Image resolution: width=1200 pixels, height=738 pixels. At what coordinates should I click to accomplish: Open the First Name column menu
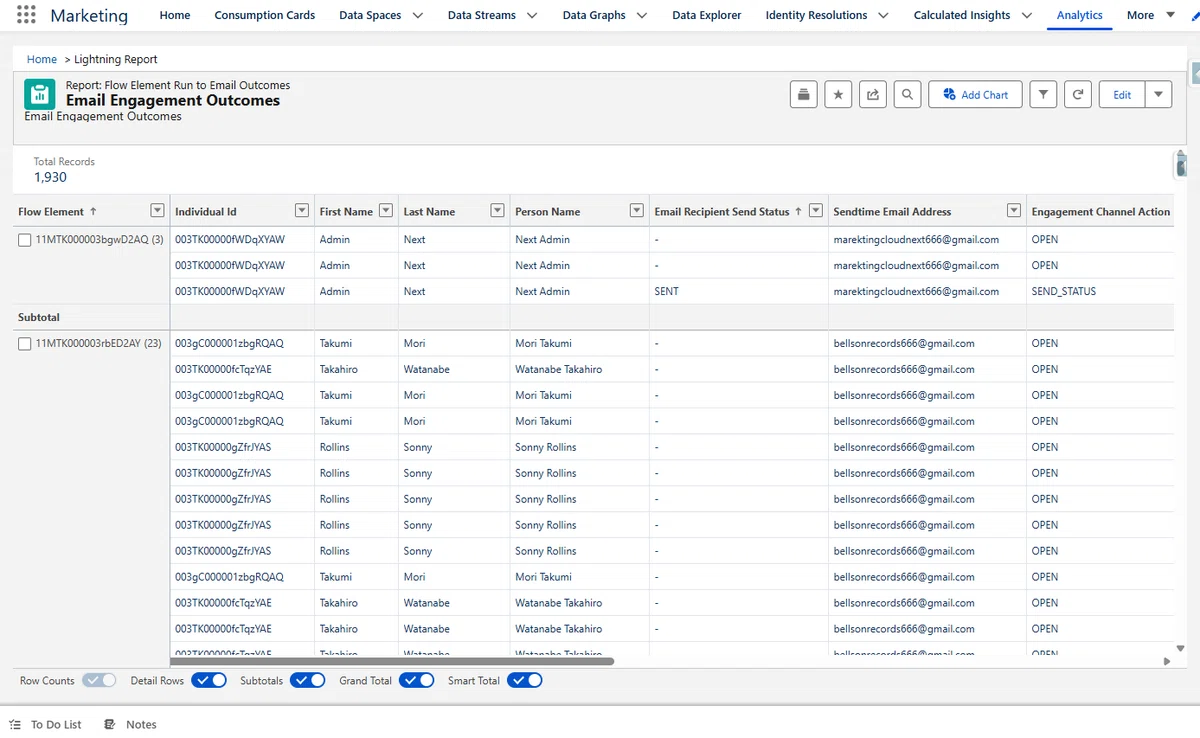click(386, 211)
